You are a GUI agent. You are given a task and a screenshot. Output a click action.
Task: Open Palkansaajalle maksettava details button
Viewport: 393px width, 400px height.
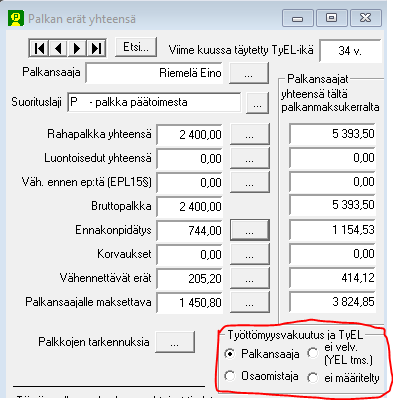[250, 302]
